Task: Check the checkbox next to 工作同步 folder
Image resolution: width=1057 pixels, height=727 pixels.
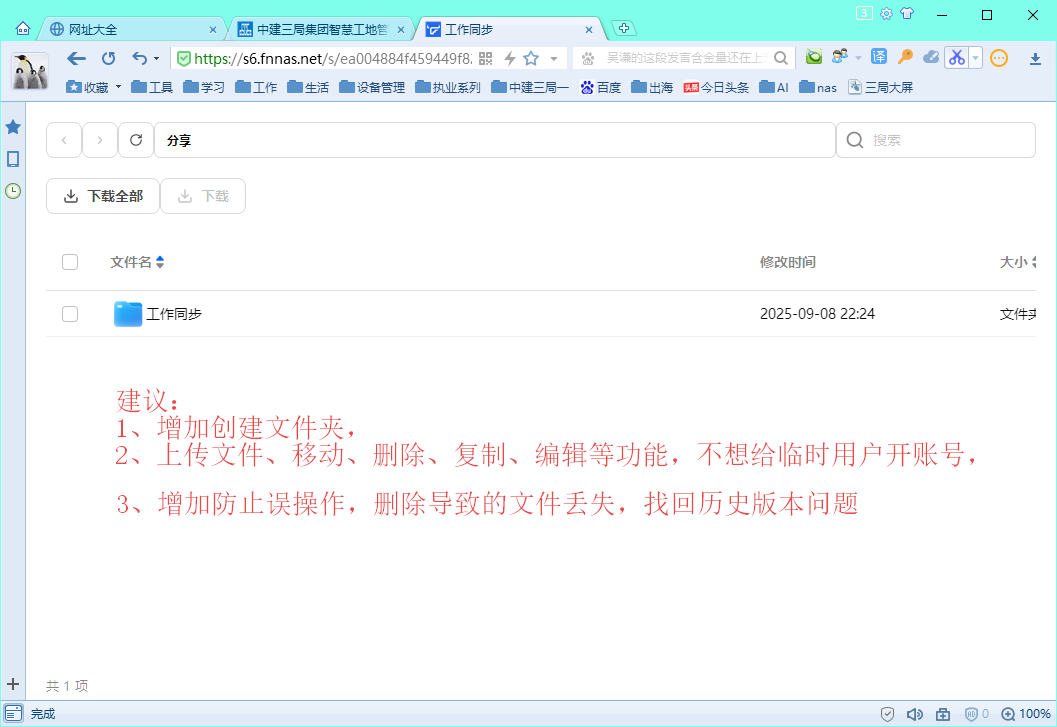Action: coord(70,313)
